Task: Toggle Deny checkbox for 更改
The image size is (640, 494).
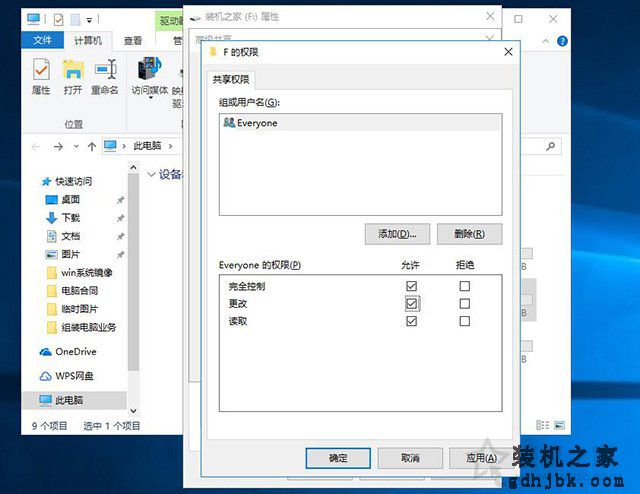Action: pyautogui.click(x=464, y=304)
